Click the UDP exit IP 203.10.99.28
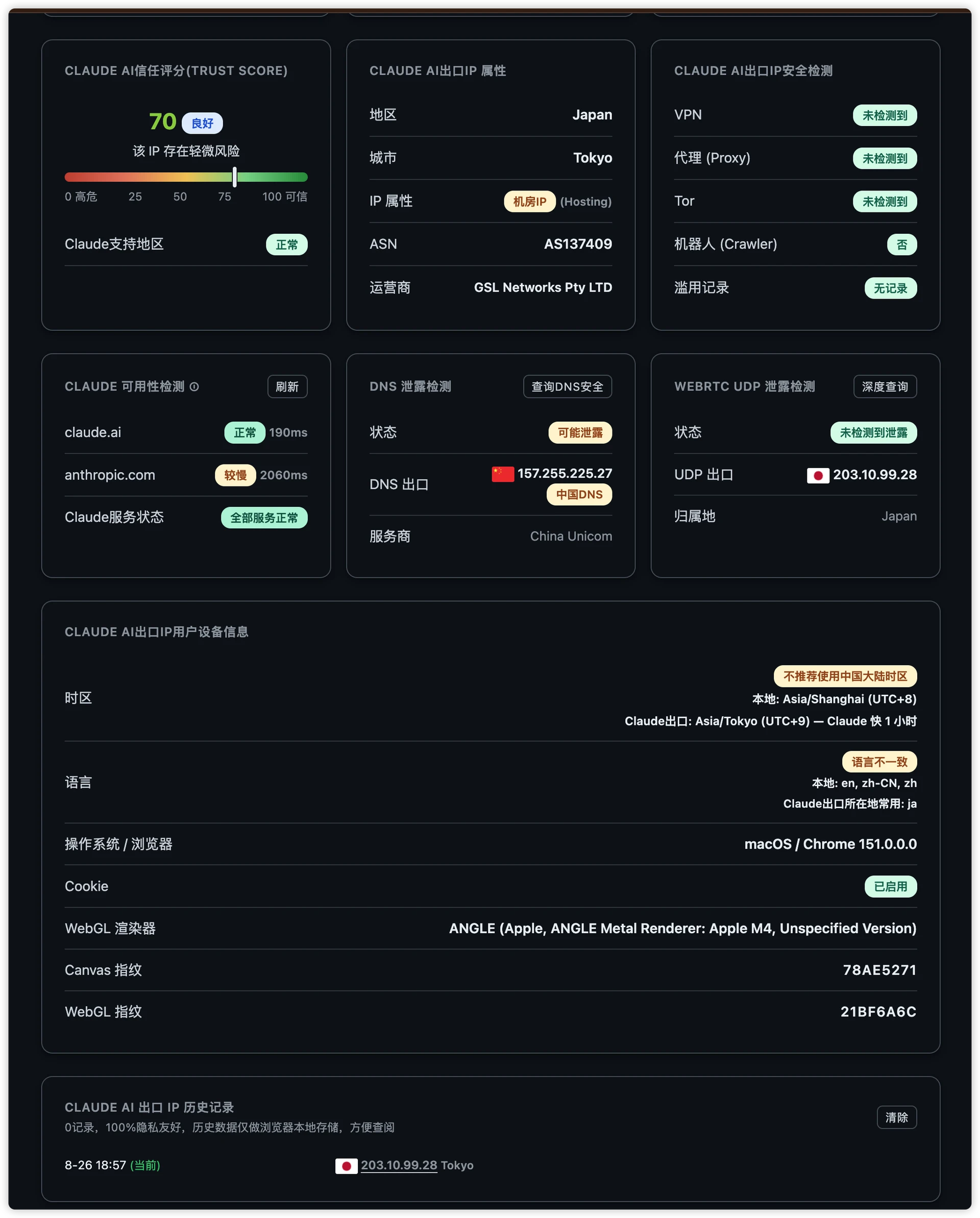 874,475
